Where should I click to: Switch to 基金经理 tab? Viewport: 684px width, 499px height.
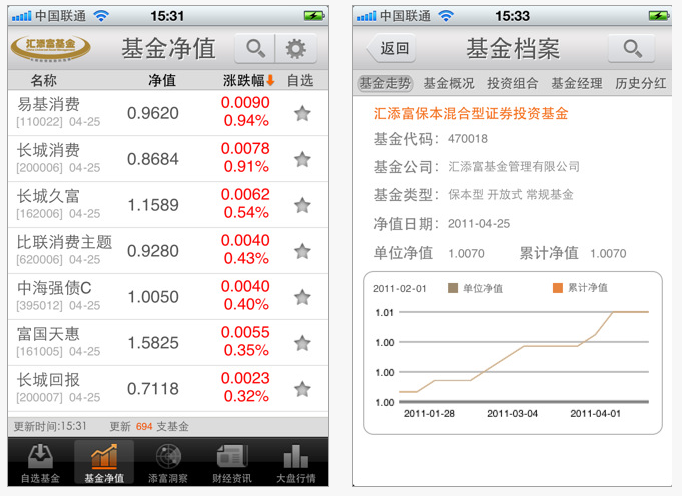click(x=577, y=83)
